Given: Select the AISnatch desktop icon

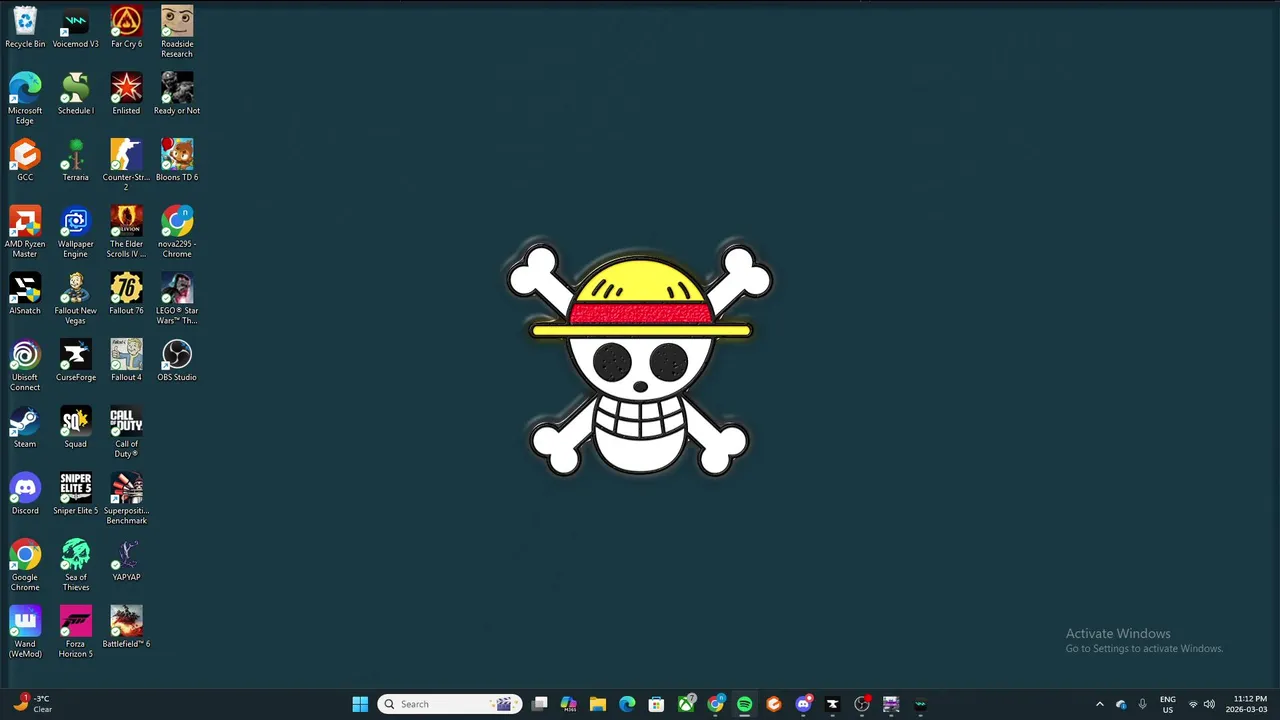Looking at the screenshot, I should (25, 294).
